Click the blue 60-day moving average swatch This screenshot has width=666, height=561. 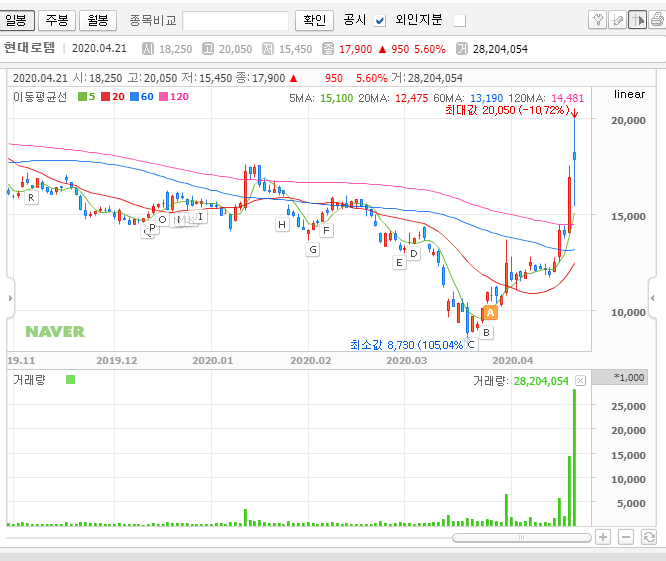click(x=134, y=97)
